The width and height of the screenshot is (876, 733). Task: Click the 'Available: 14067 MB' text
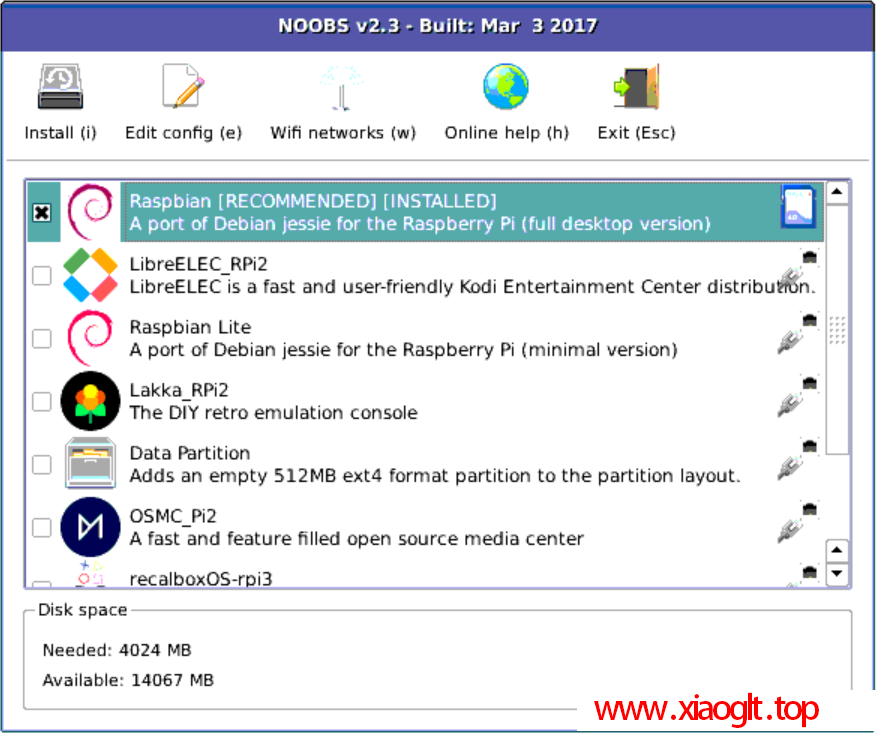click(128, 680)
